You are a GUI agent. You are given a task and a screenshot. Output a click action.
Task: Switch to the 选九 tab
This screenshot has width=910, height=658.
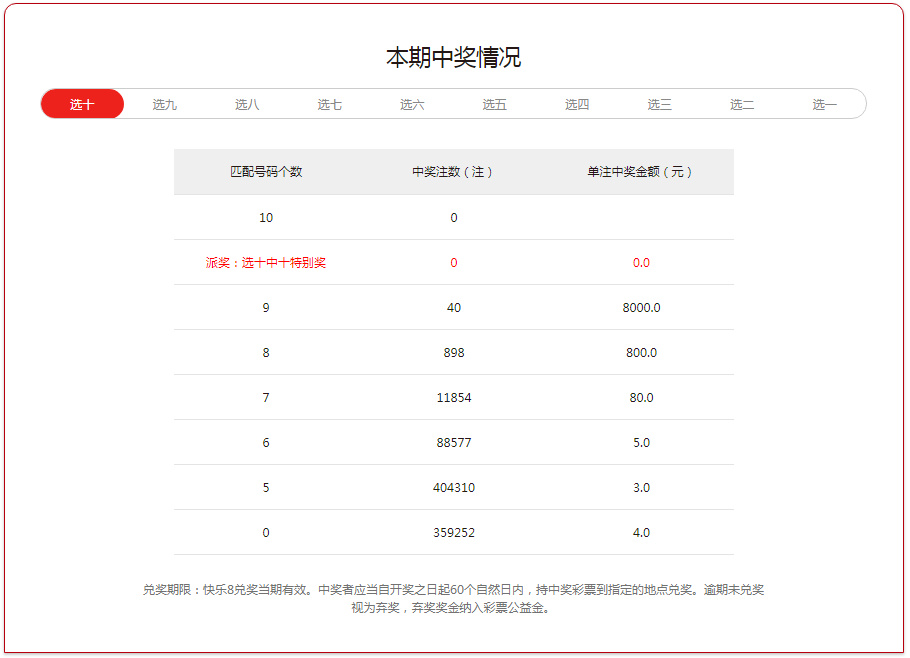164,104
